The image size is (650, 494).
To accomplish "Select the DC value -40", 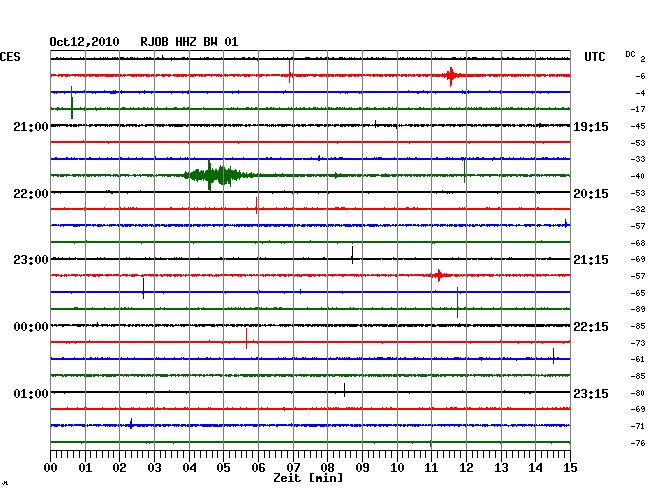I will click(638, 176).
